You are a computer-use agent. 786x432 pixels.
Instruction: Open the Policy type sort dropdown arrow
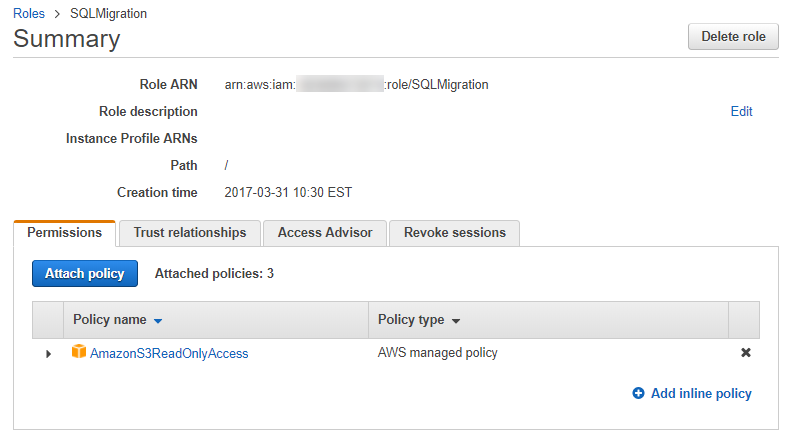point(456,321)
